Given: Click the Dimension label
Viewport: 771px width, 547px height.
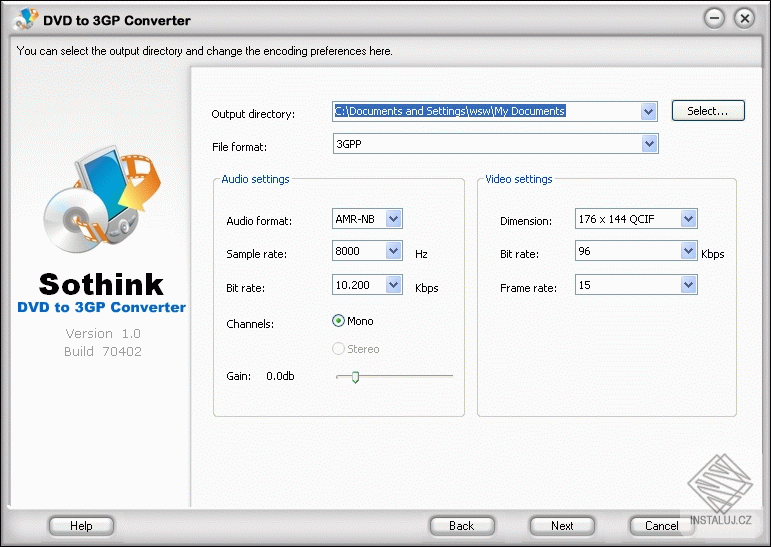Looking at the screenshot, I should coord(526,221).
